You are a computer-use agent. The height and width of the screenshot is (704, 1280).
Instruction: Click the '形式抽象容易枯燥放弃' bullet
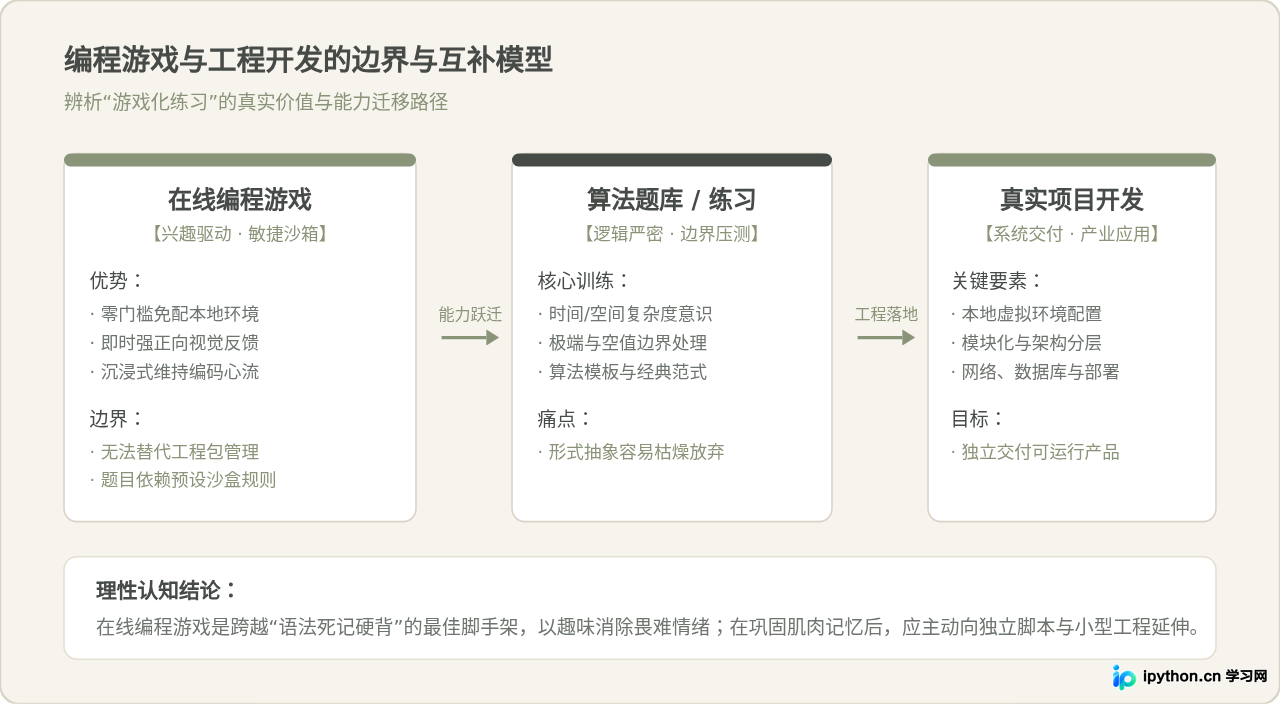pos(631,452)
